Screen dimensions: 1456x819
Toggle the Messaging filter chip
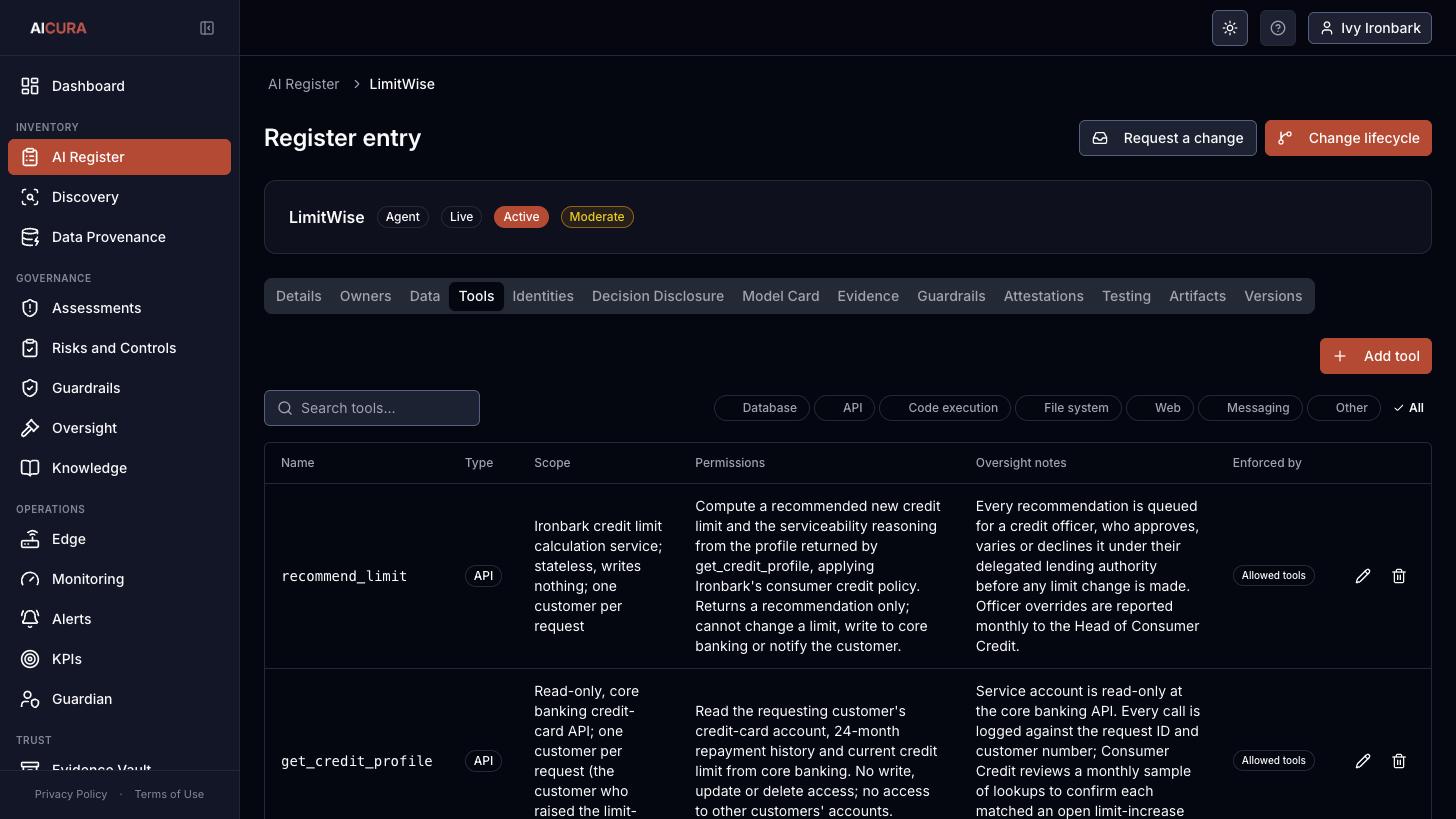(1250, 408)
